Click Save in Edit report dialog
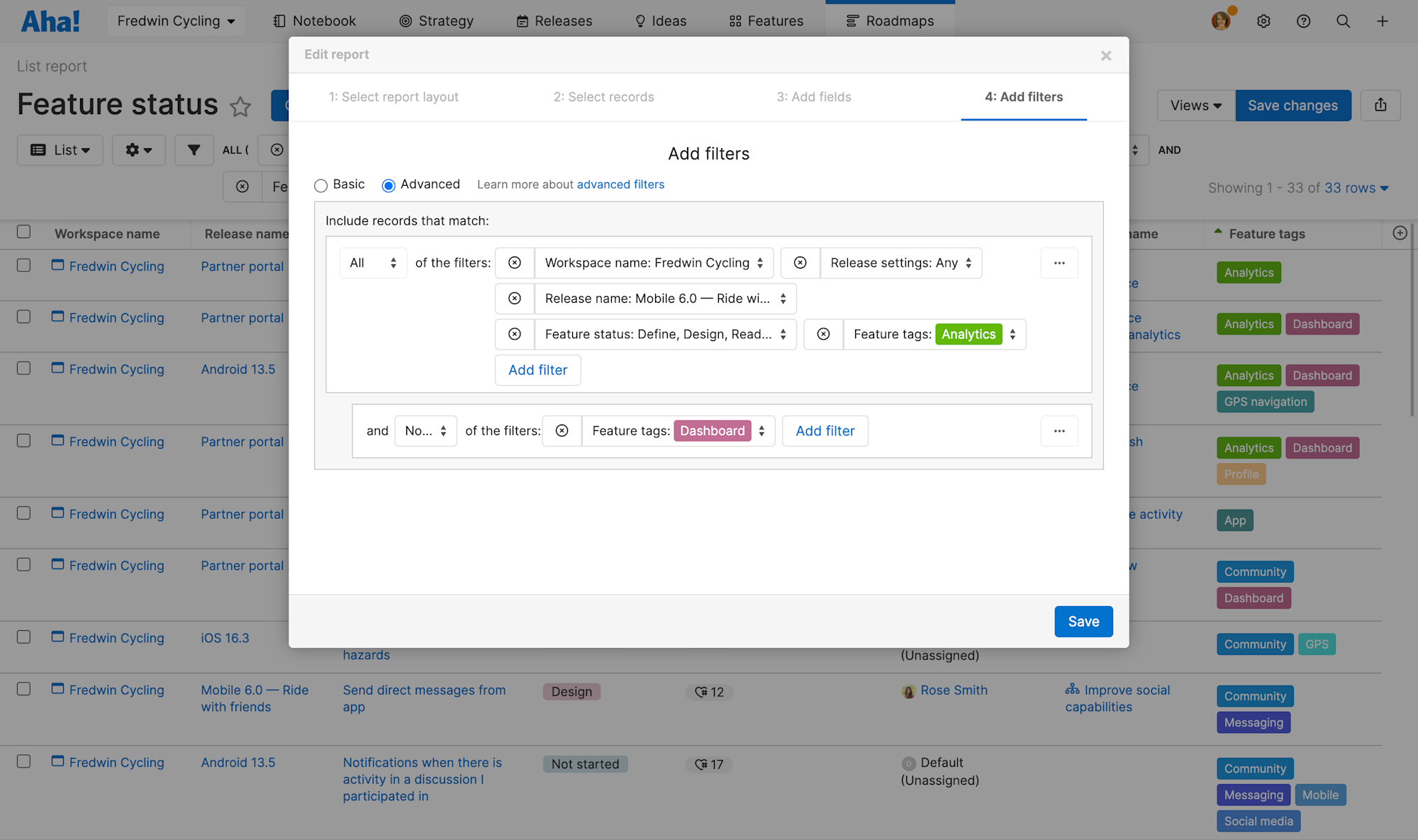 pos(1083,622)
